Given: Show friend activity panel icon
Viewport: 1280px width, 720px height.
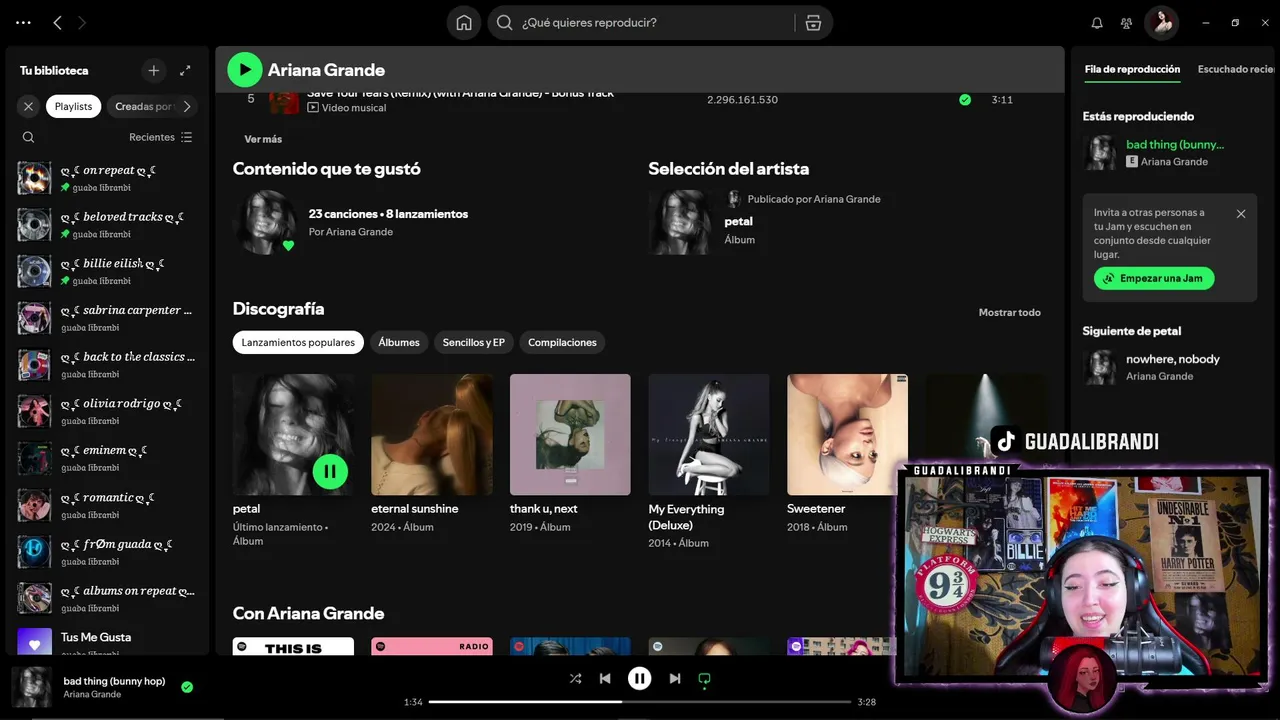Looking at the screenshot, I should click(x=1127, y=23).
